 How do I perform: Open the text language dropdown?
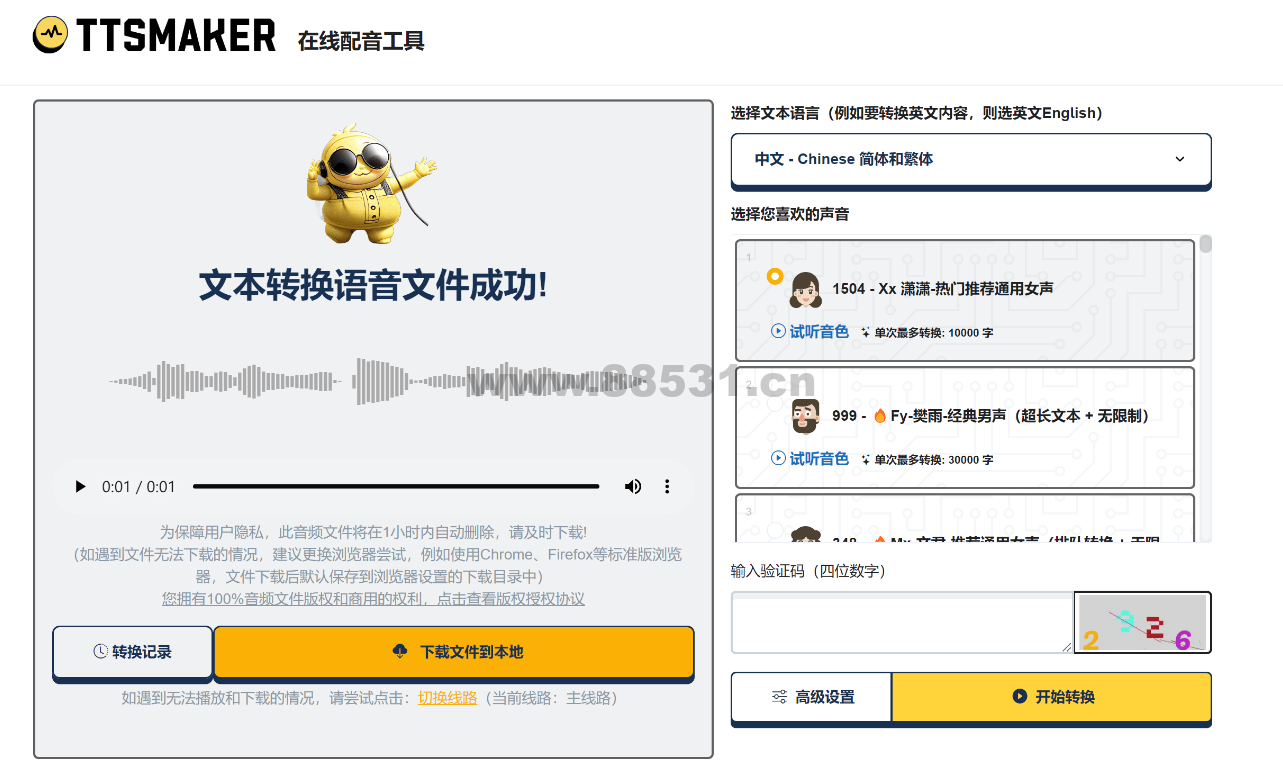pyautogui.click(x=971, y=159)
